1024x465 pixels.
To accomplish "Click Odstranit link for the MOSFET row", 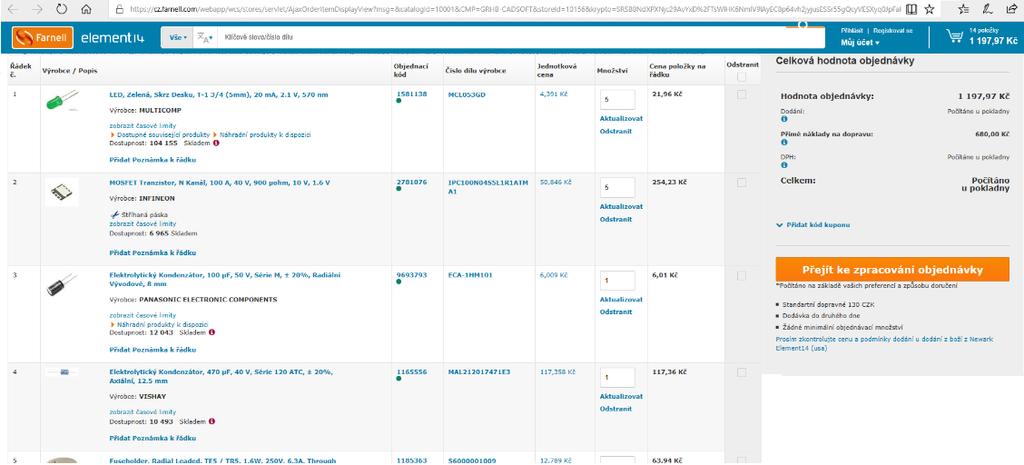I will (616, 219).
